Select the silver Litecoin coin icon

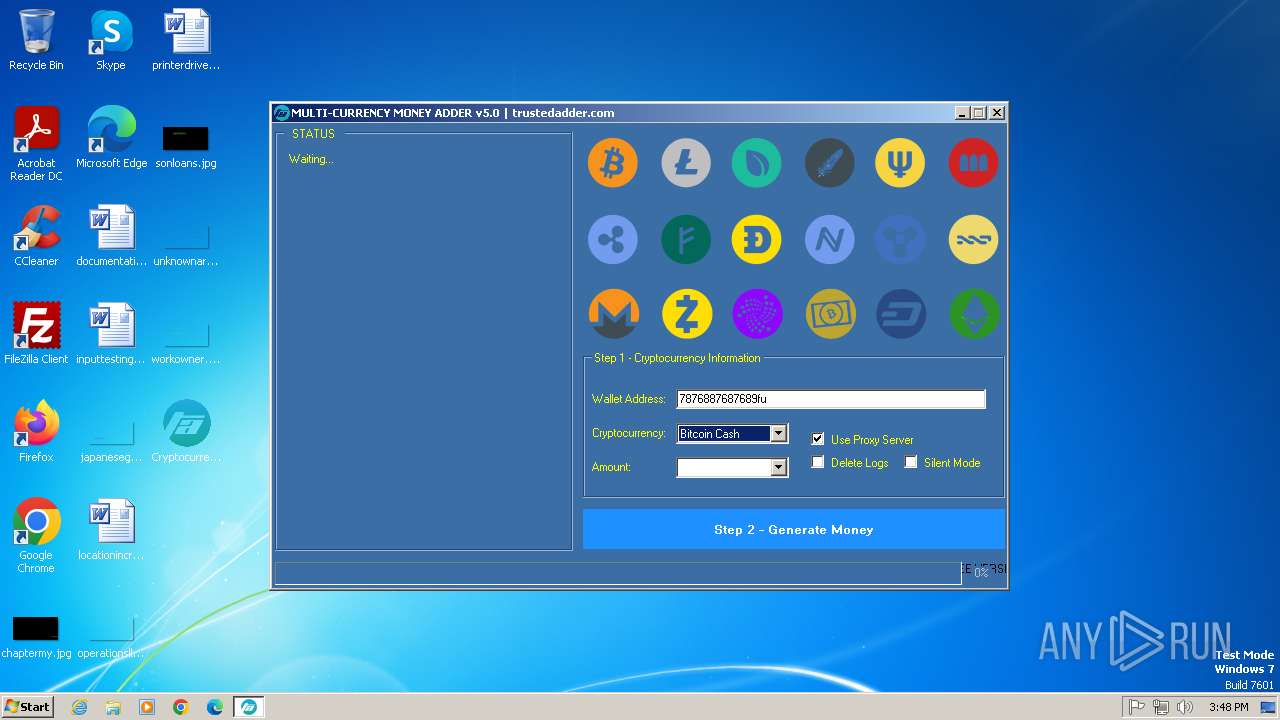[686, 163]
